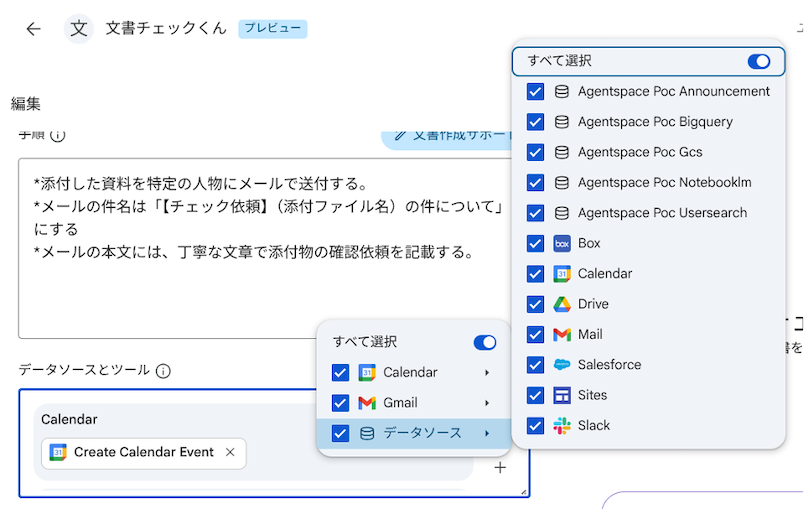Uncheck the Calendar checkbox in the small menu
Viewport: 804px width, 509px height.
(340, 373)
